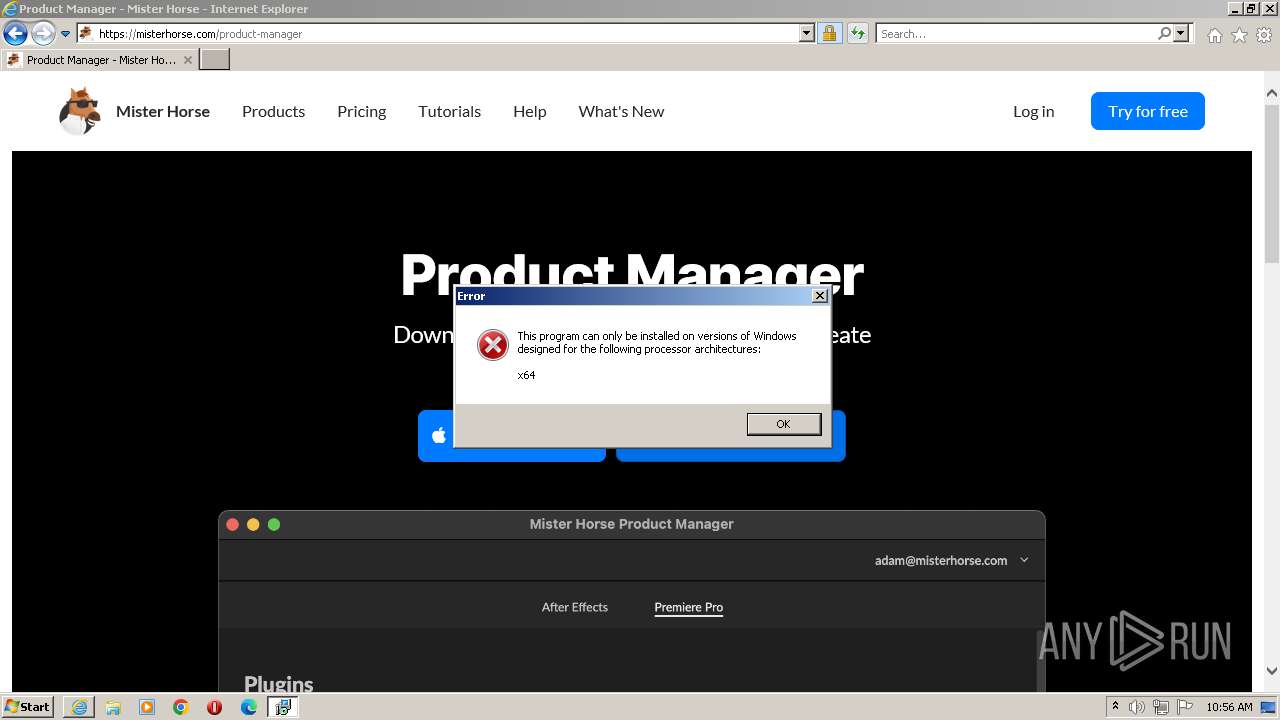Screen dimensions: 1280x720
Task: Click the IE Search box
Action: (x=1015, y=33)
